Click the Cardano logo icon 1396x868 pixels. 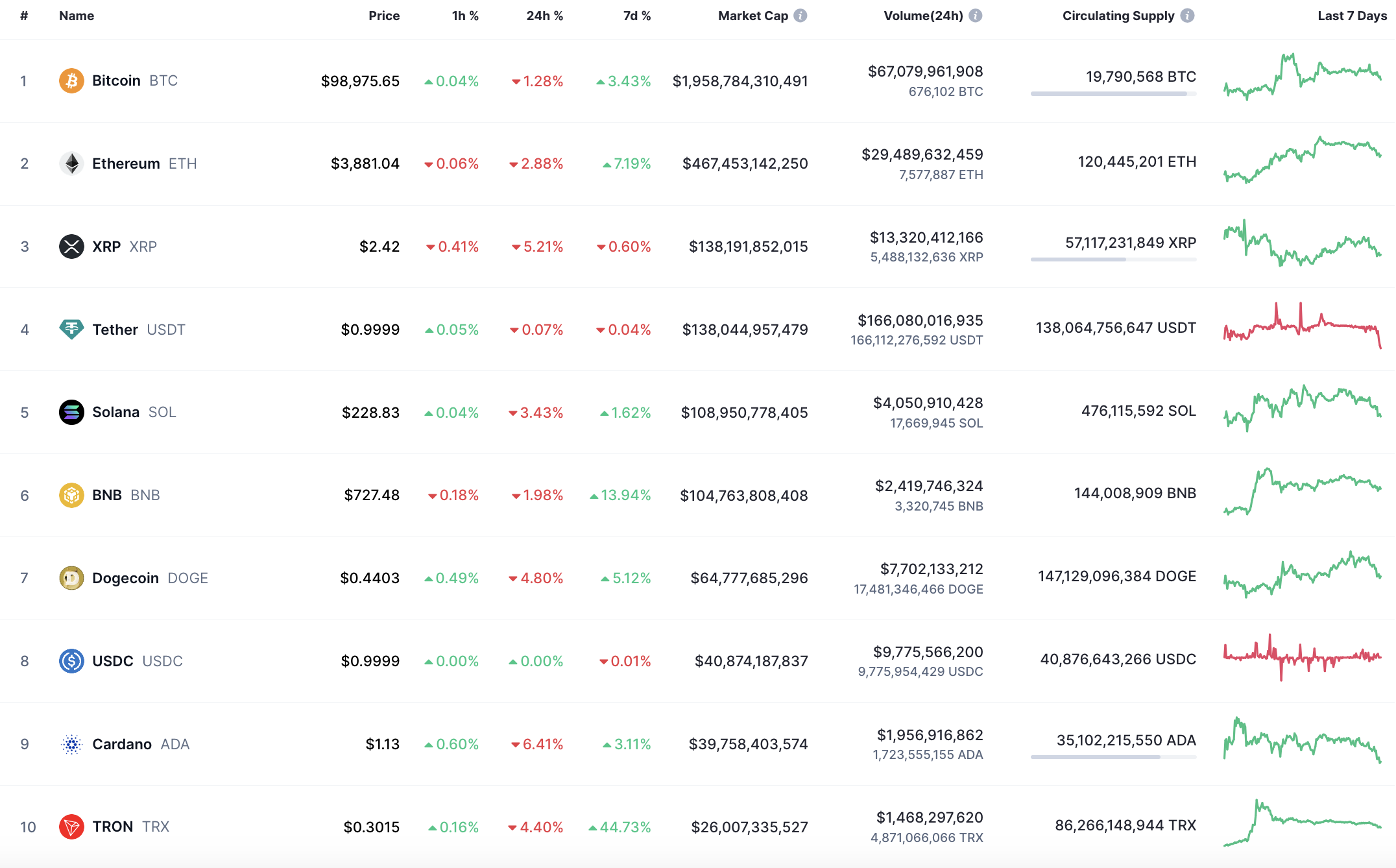click(x=71, y=744)
